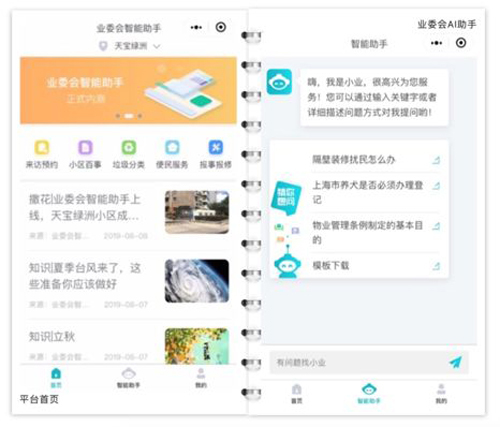Select the middle banner carousel dot
The image size is (500, 427).
click(129, 116)
